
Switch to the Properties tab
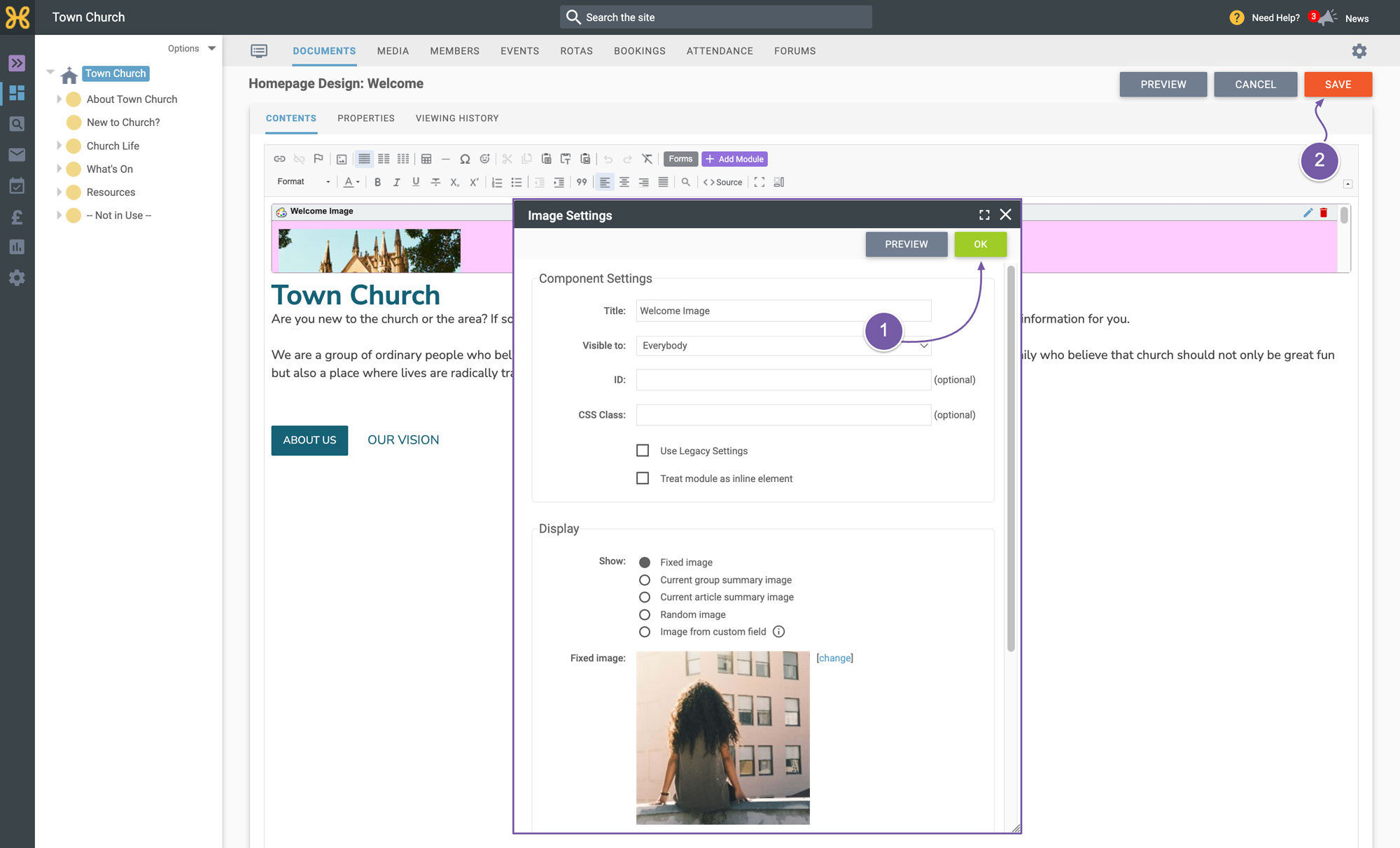tap(366, 118)
